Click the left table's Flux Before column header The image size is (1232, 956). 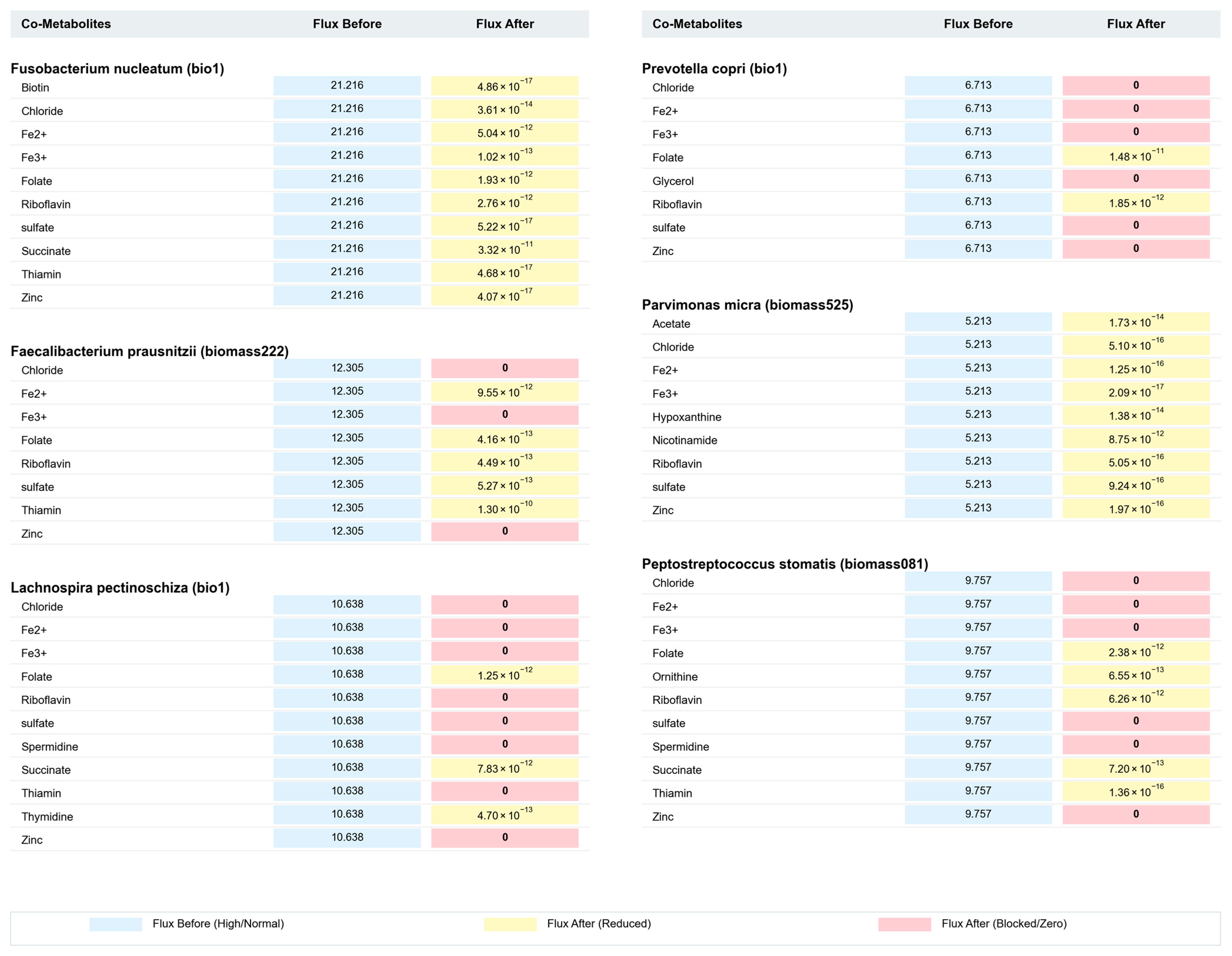[x=347, y=24]
